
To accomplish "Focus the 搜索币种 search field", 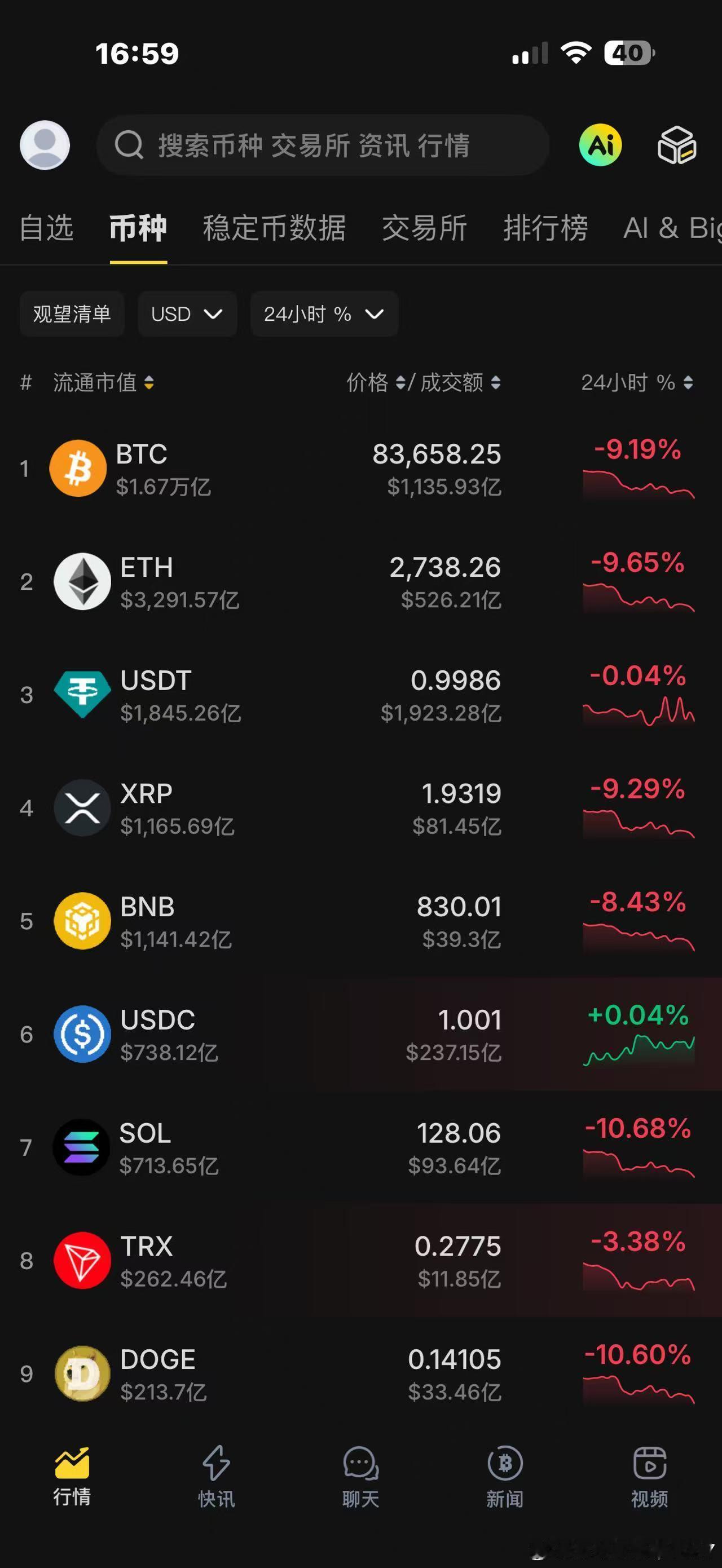I will pyautogui.click(x=323, y=145).
